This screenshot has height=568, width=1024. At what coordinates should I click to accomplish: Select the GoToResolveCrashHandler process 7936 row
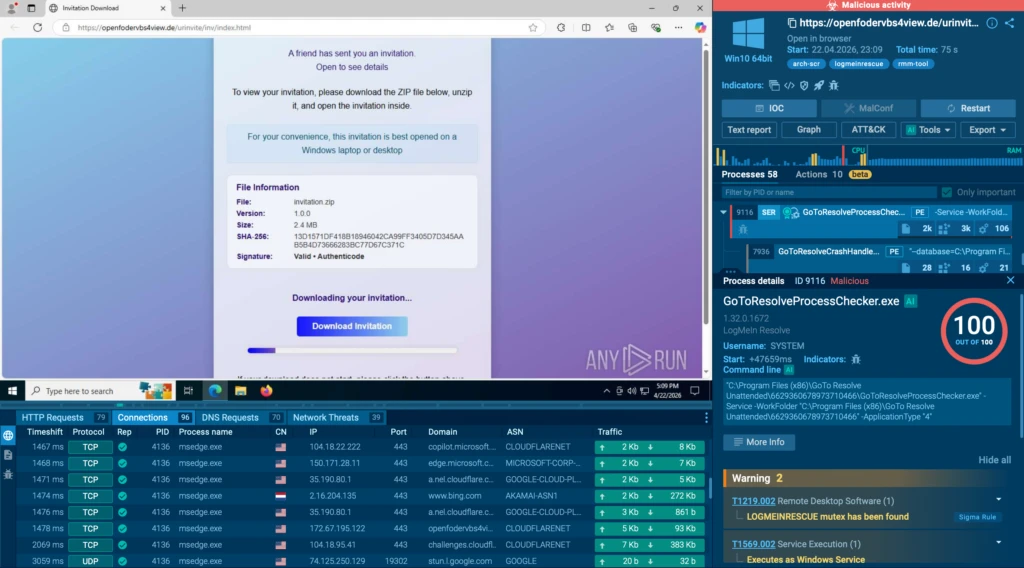880,259
